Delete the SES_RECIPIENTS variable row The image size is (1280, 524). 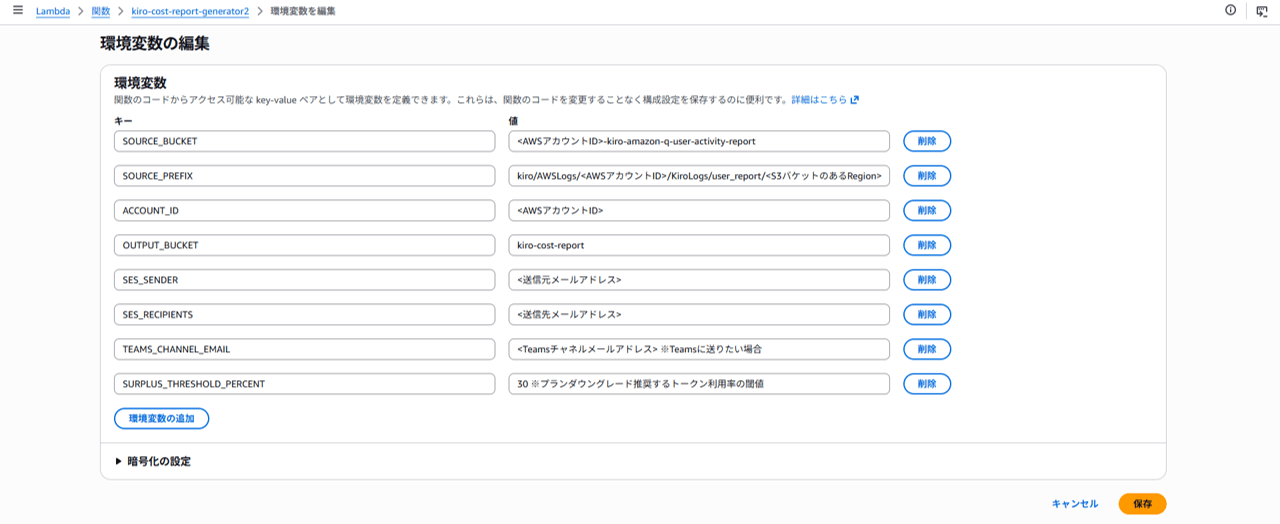point(927,315)
